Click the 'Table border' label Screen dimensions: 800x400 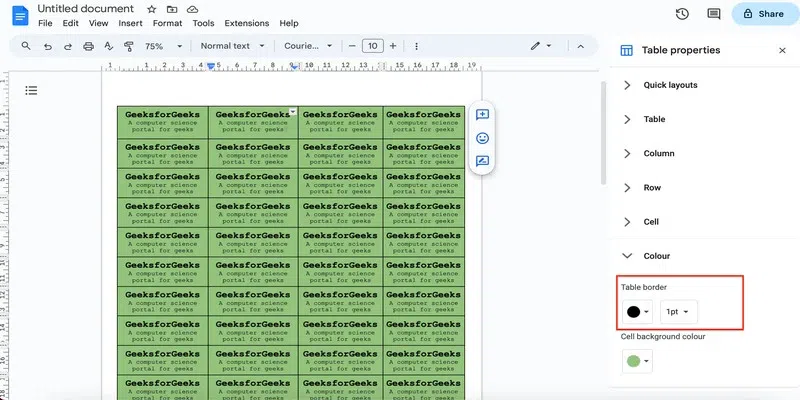pos(643,287)
